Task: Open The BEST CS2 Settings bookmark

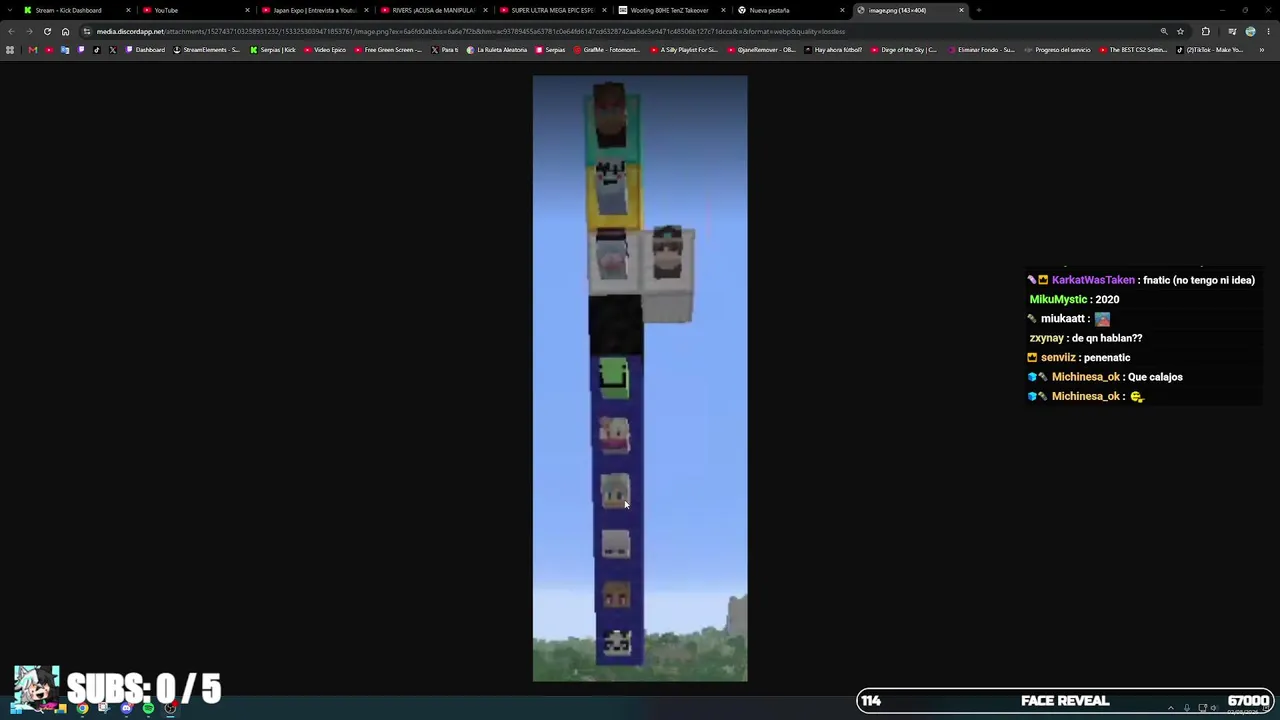Action: [x=1133, y=50]
